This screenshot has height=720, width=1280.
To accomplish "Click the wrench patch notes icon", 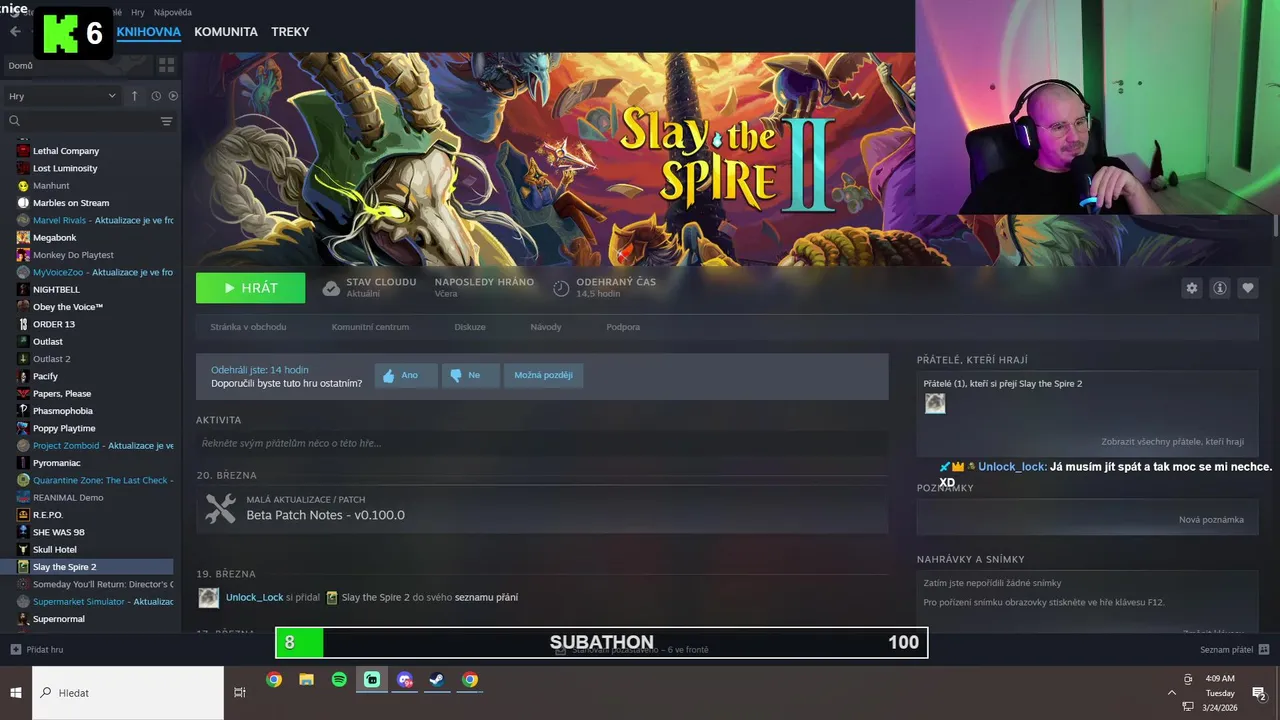I will [x=220, y=509].
